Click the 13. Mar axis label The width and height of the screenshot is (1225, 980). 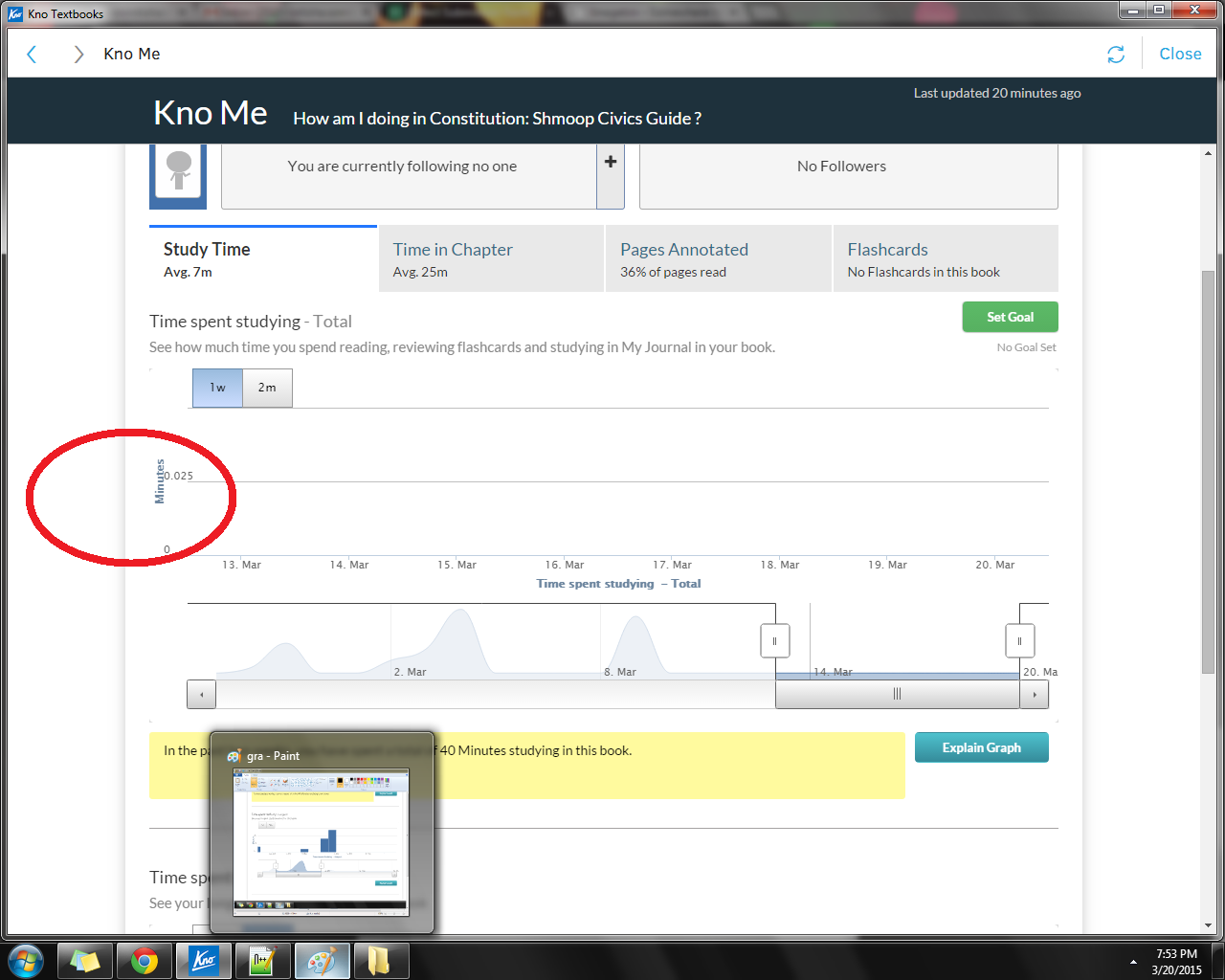point(241,565)
